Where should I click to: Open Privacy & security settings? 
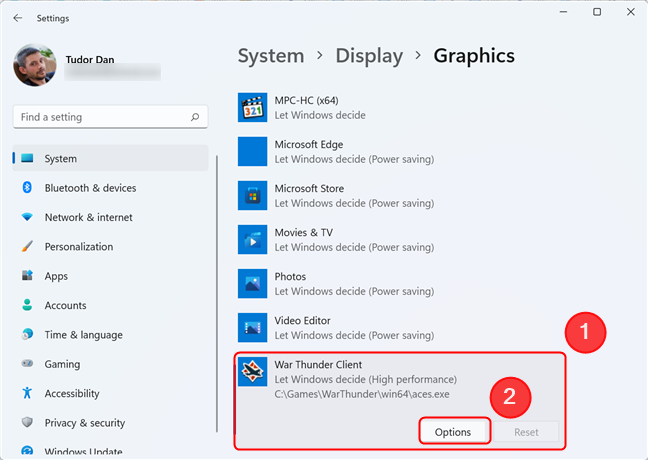coord(110,422)
